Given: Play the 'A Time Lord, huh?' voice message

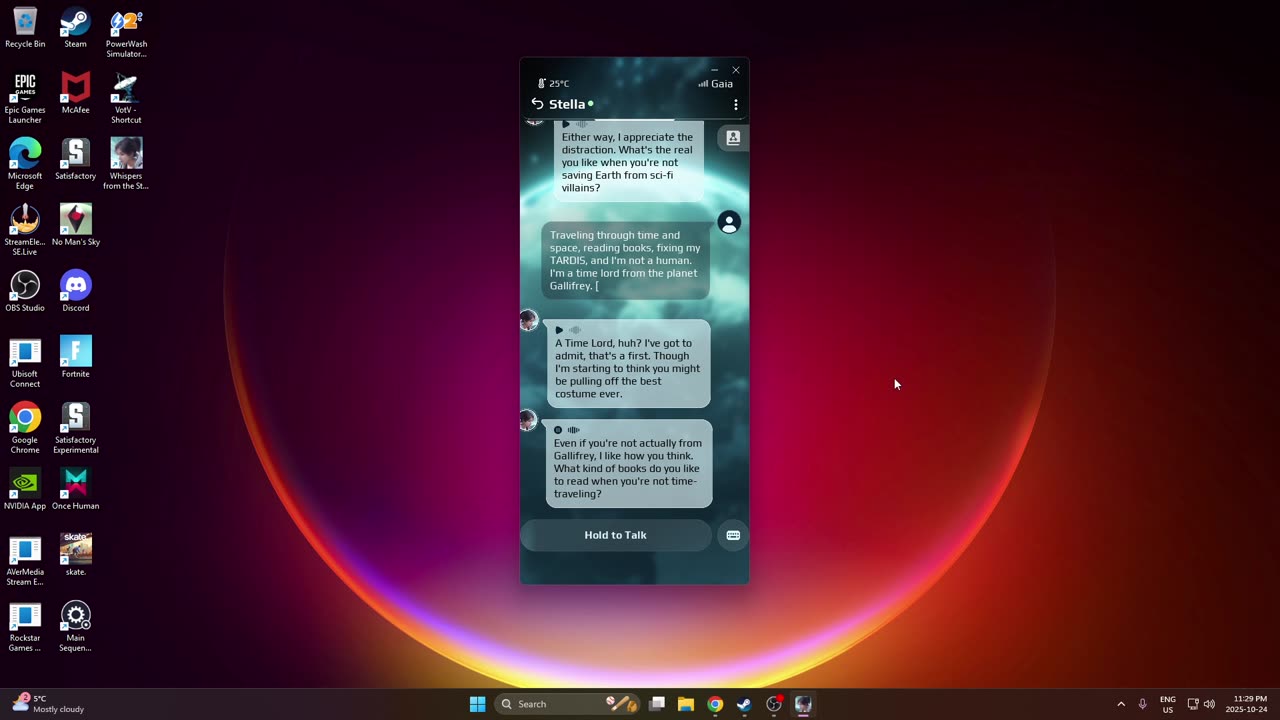Looking at the screenshot, I should coord(559,330).
